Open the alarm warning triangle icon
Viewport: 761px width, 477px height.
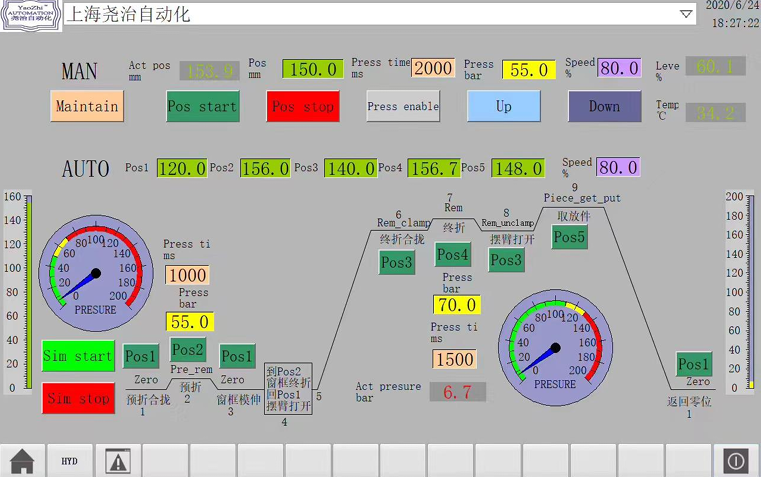coord(118,461)
